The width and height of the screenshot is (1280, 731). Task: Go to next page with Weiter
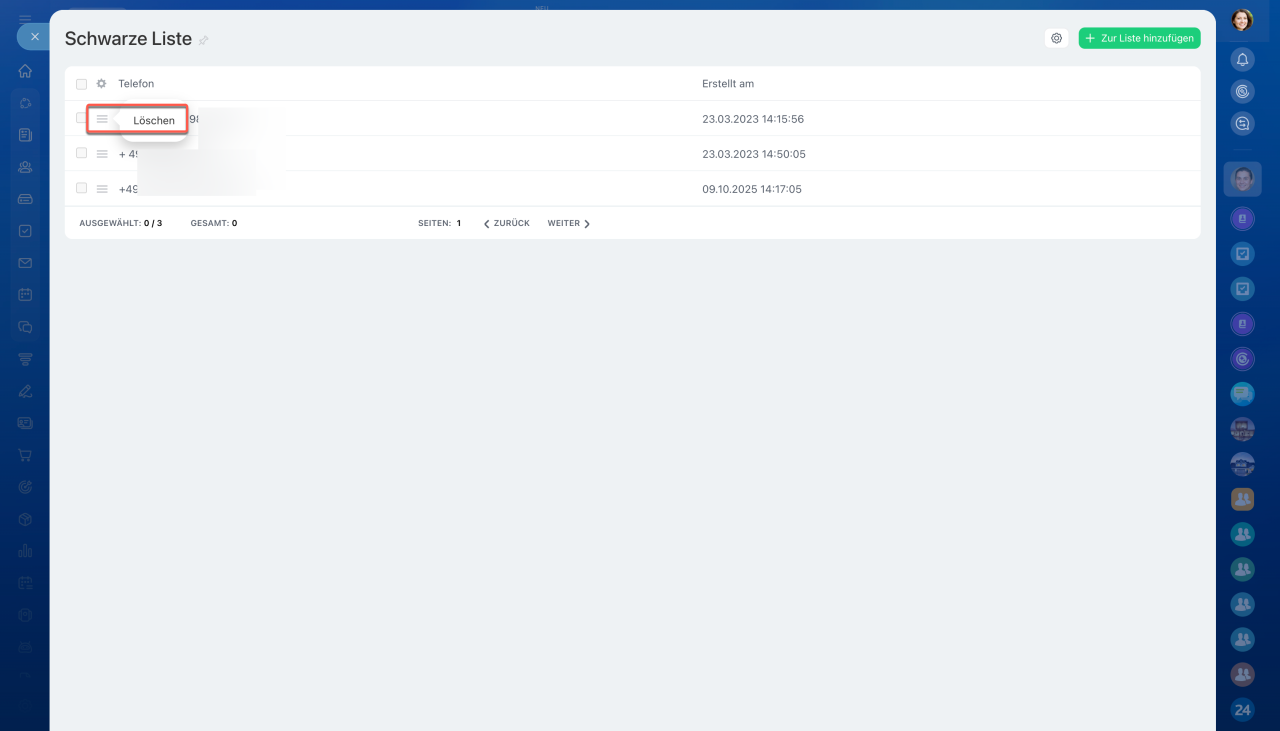tap(569, 223)
